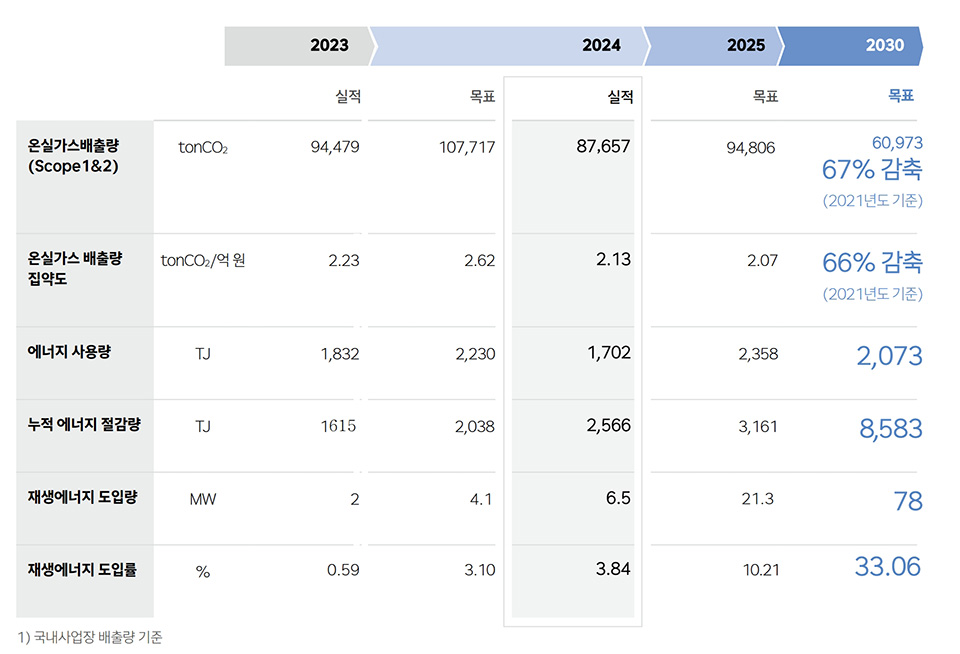The width and height of the screenshot is (960, 654).
Task: Select the 누적 에너지 절감량 row label
Action: 84,425
